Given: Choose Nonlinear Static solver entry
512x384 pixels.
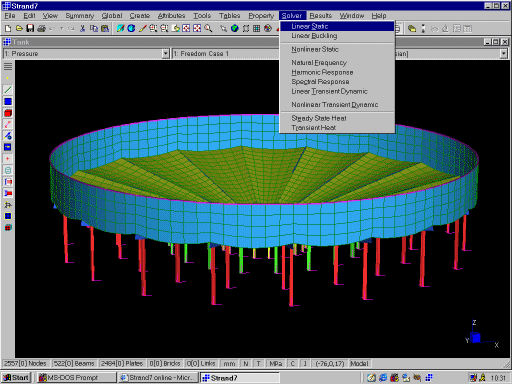Looking at the screenshot, I should 337,49.
